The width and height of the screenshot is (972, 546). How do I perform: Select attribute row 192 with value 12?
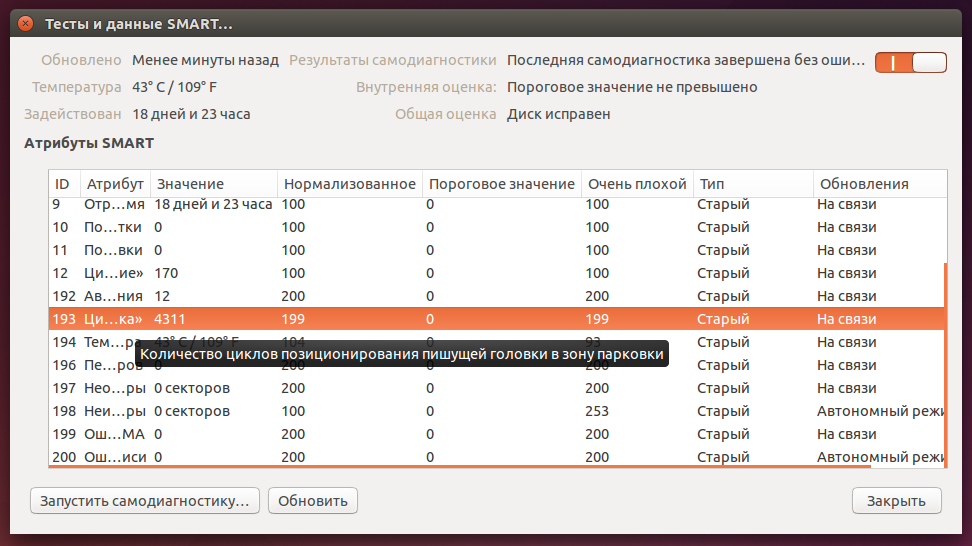400,296
